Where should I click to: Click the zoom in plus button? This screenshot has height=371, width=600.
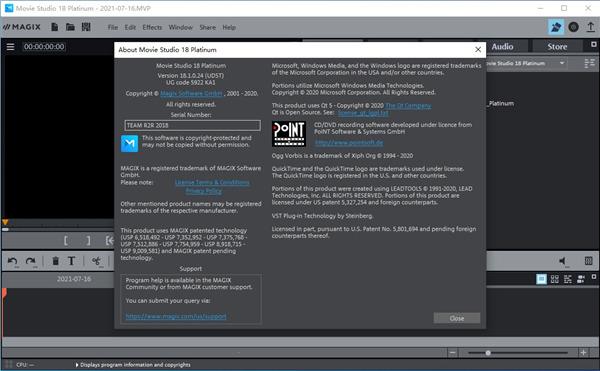pyautogui.click(x=583, y=353)
